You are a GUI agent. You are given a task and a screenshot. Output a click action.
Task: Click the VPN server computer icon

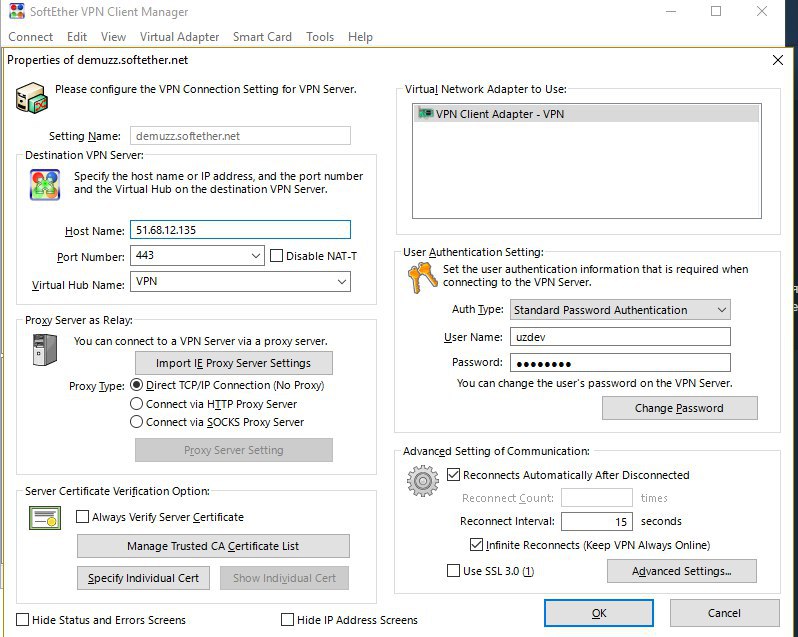32,98
